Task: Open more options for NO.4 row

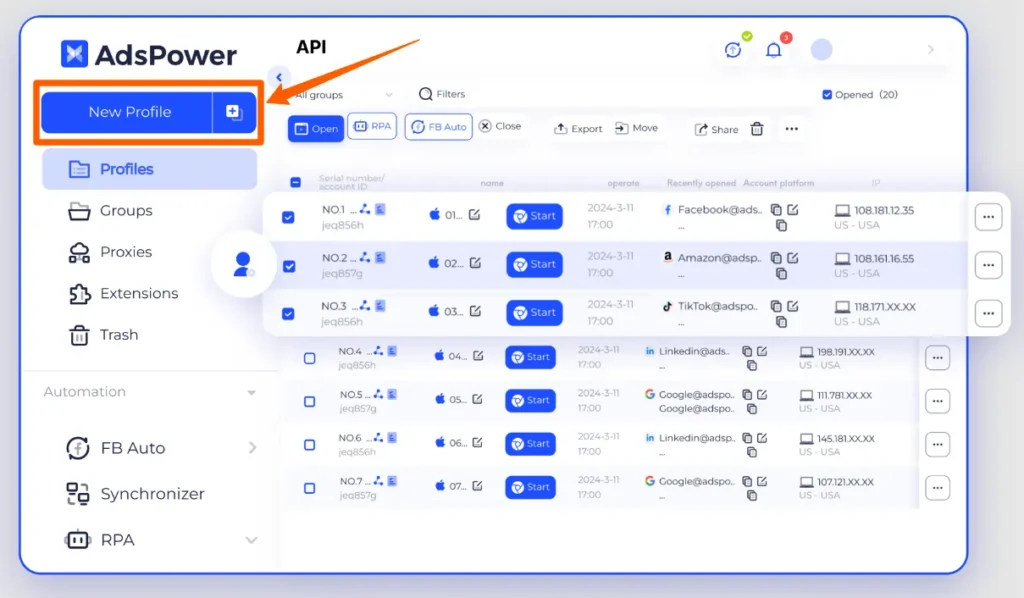Action: [x=937, y=358]
